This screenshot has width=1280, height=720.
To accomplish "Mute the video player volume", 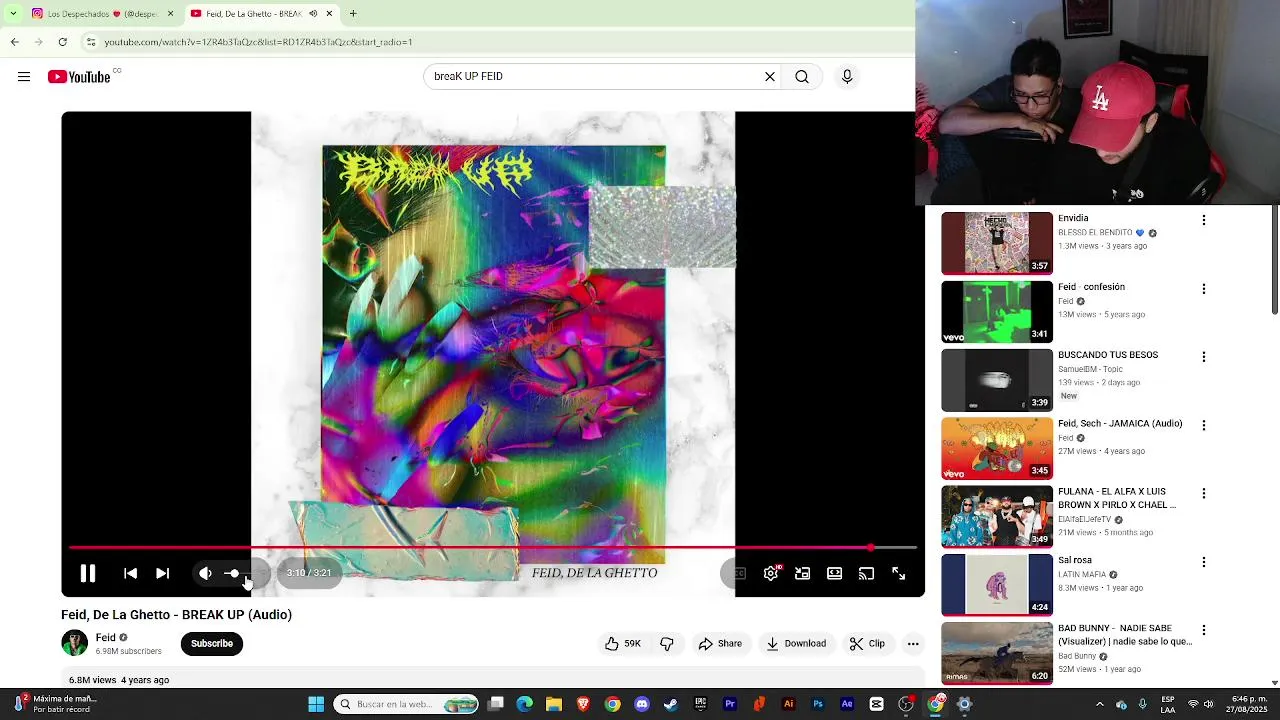I will click(x=205, y=573).
